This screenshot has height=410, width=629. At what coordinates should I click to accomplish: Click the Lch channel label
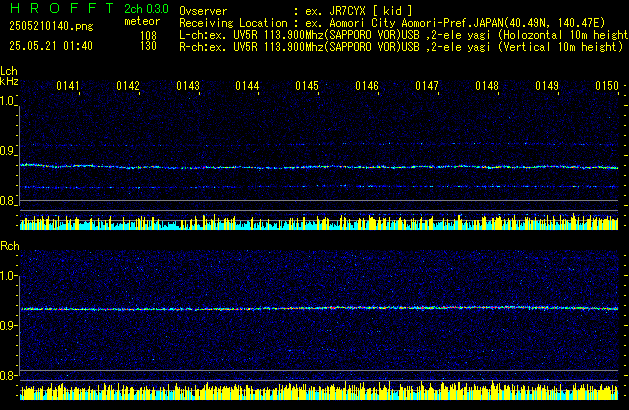9,71
